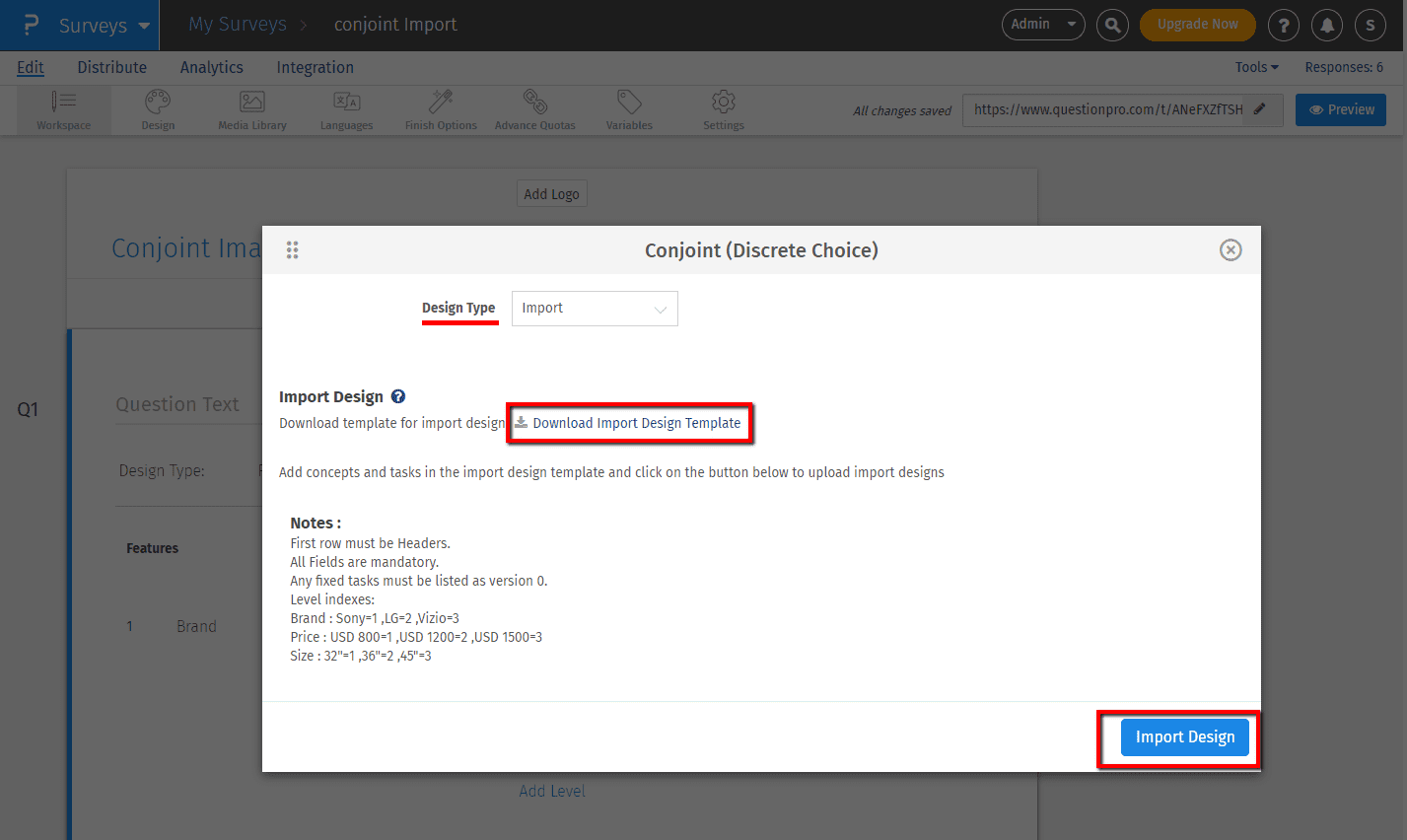The height and width of the screenshot is (840, 1407).
Task: Open the Media Library icon
Action: [x=252, y=103]
